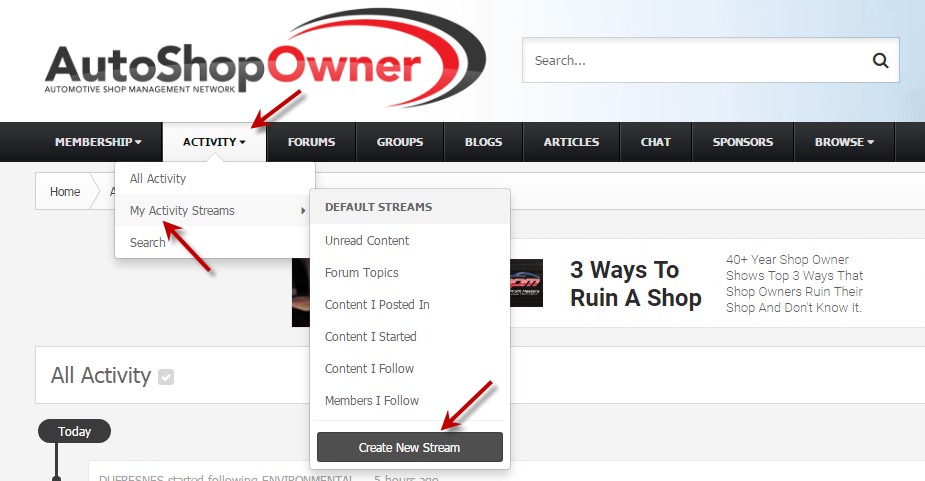
Task: Toggle the All Activity checkmark icon
Action: 166,377
